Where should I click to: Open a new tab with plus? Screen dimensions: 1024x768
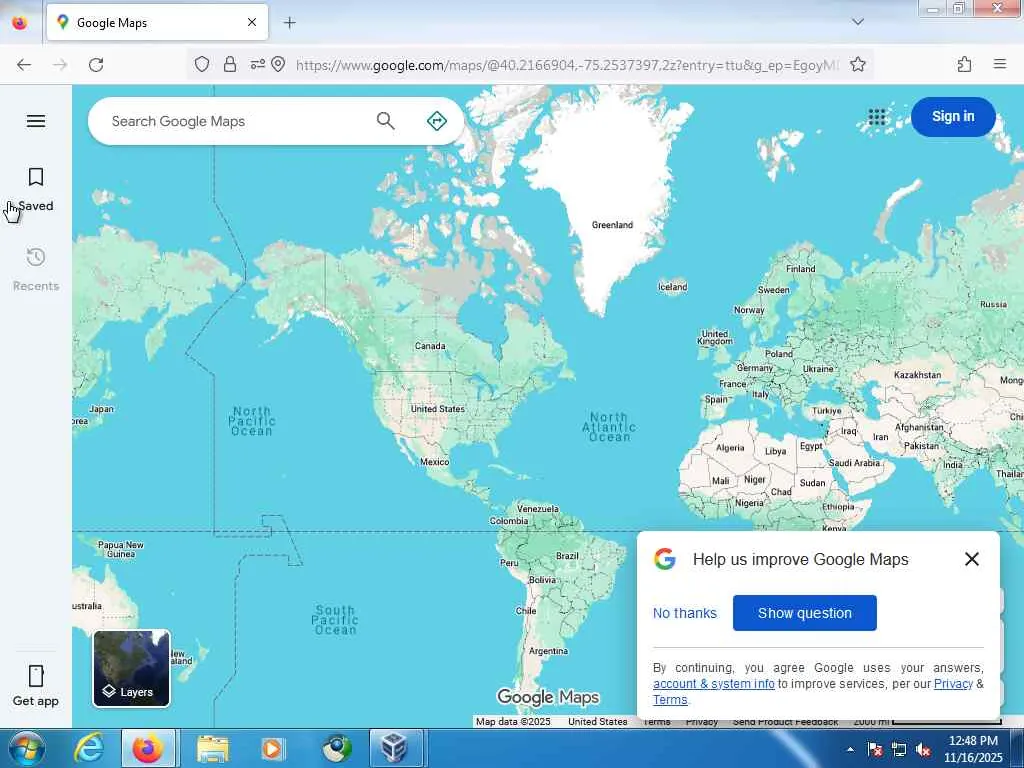(x=290, y=23)
